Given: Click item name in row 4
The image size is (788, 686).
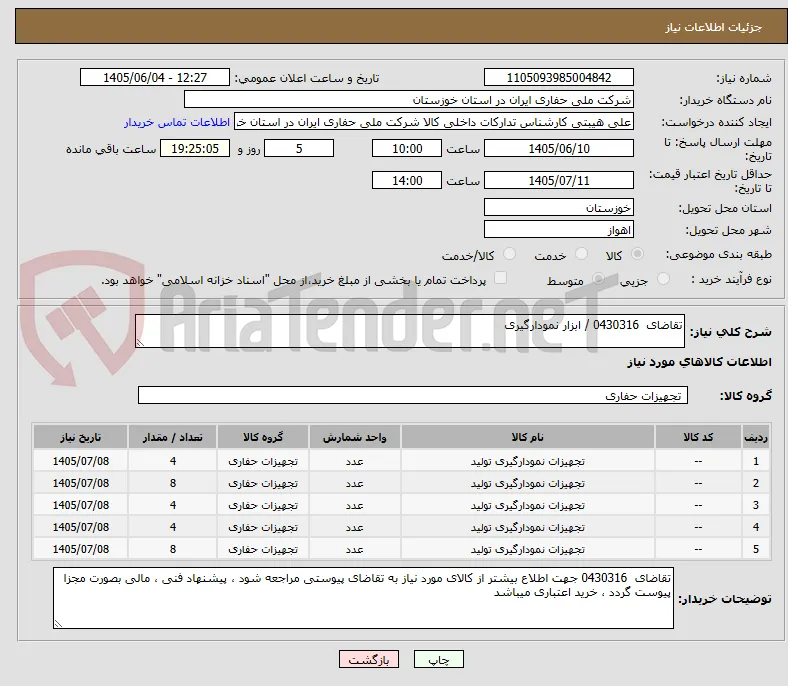Looking at the screenshot, I should pos(528,527).
